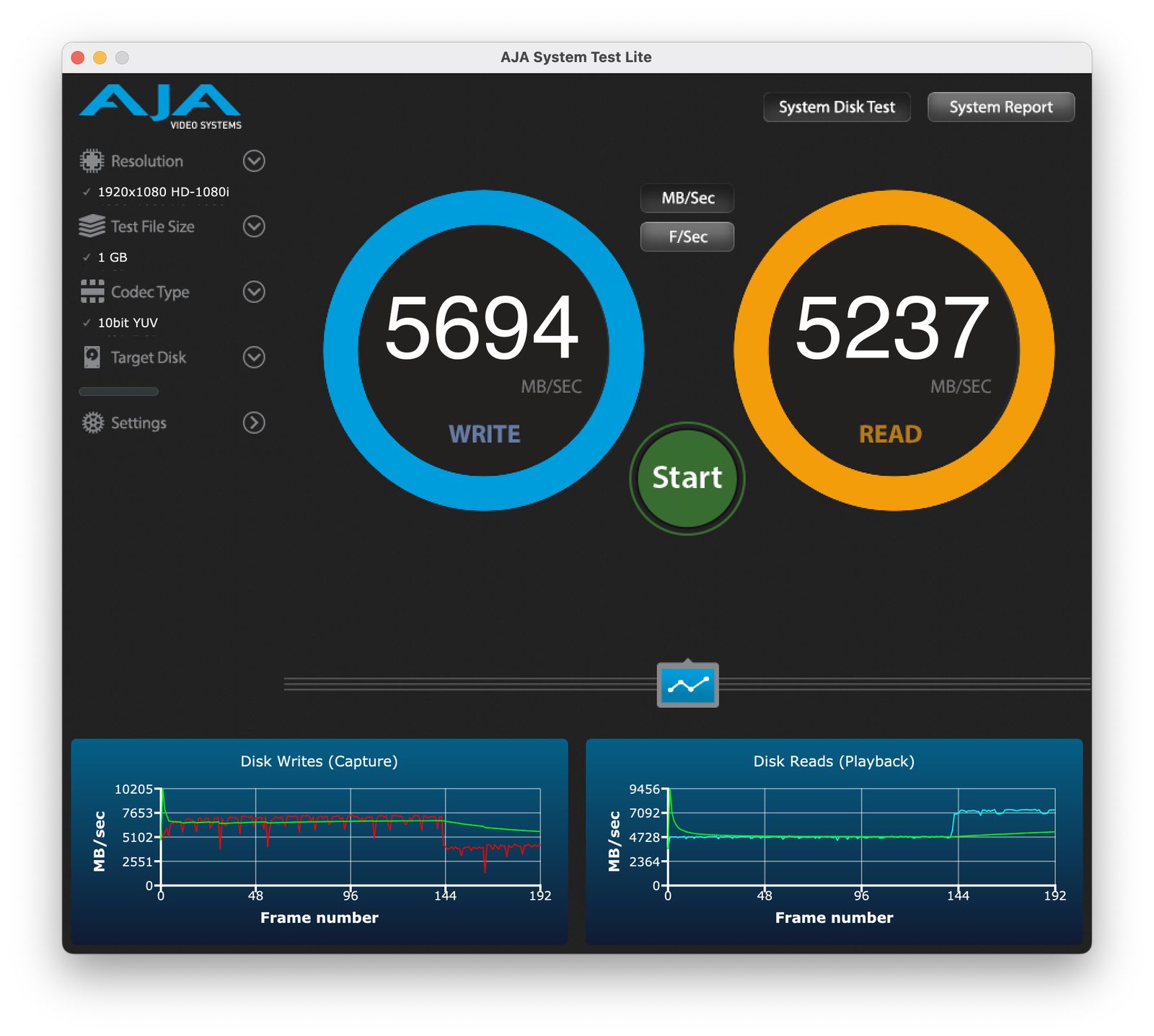Expand the Resolution dropdown chevron

(254, 161)
